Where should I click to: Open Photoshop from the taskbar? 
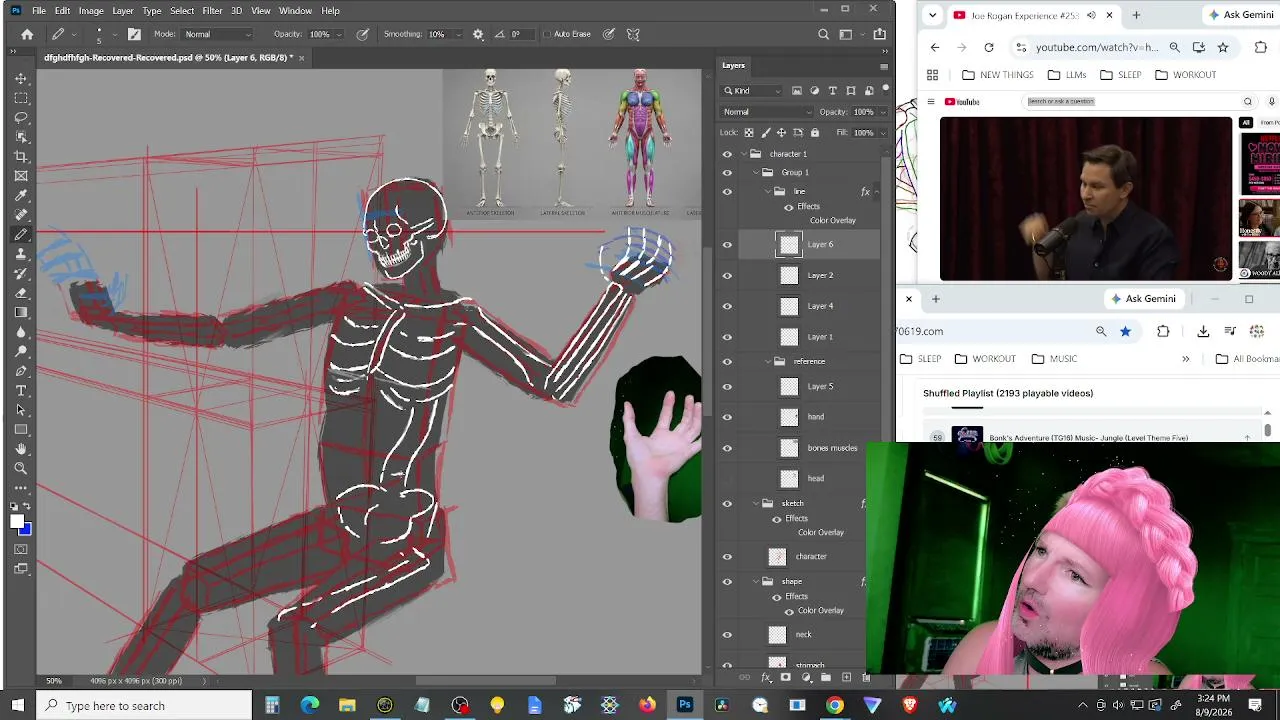(685, 706)
